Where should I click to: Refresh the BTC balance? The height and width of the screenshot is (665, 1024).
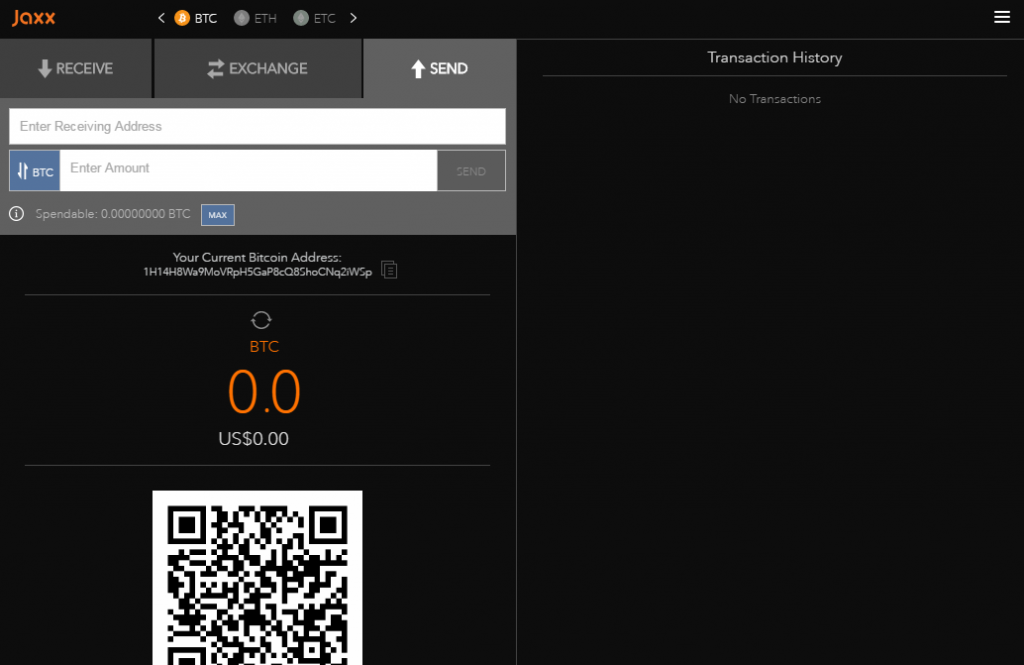(x=261, y=320)
